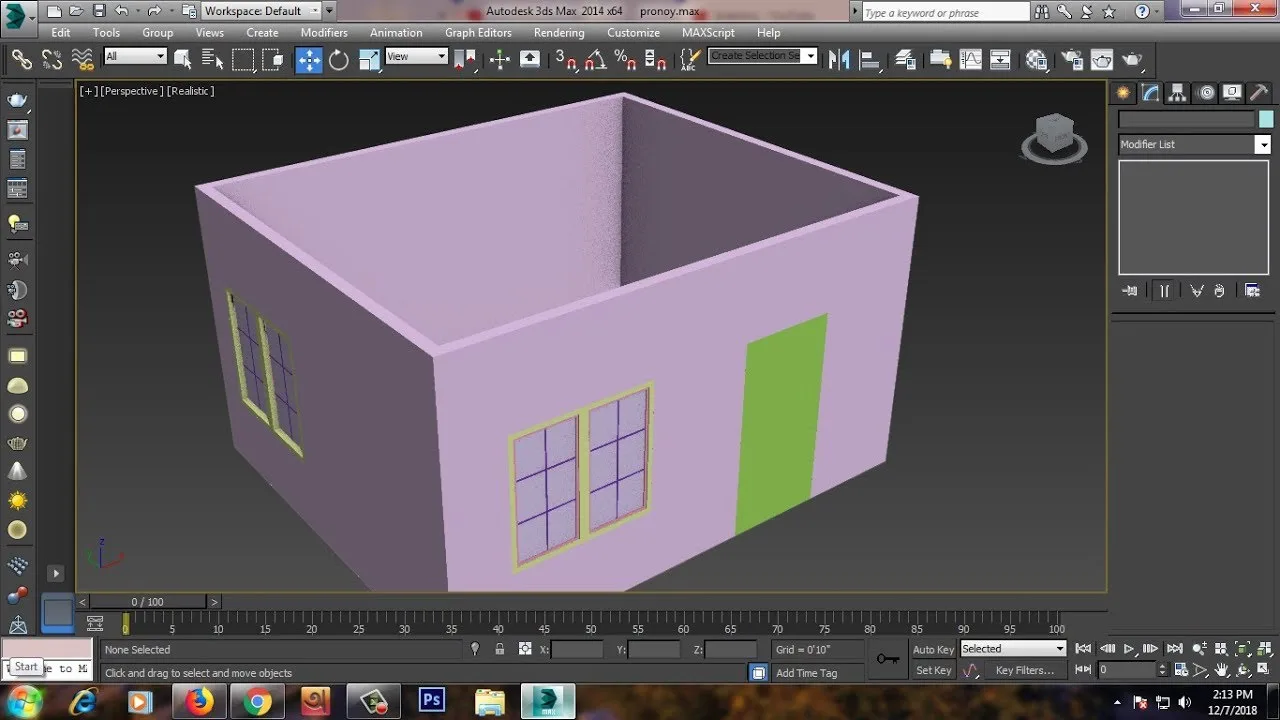Click the Edit Named Selection Sets icon
The height and width of the screenshot is (720, 1280).
tap(689, 60)
